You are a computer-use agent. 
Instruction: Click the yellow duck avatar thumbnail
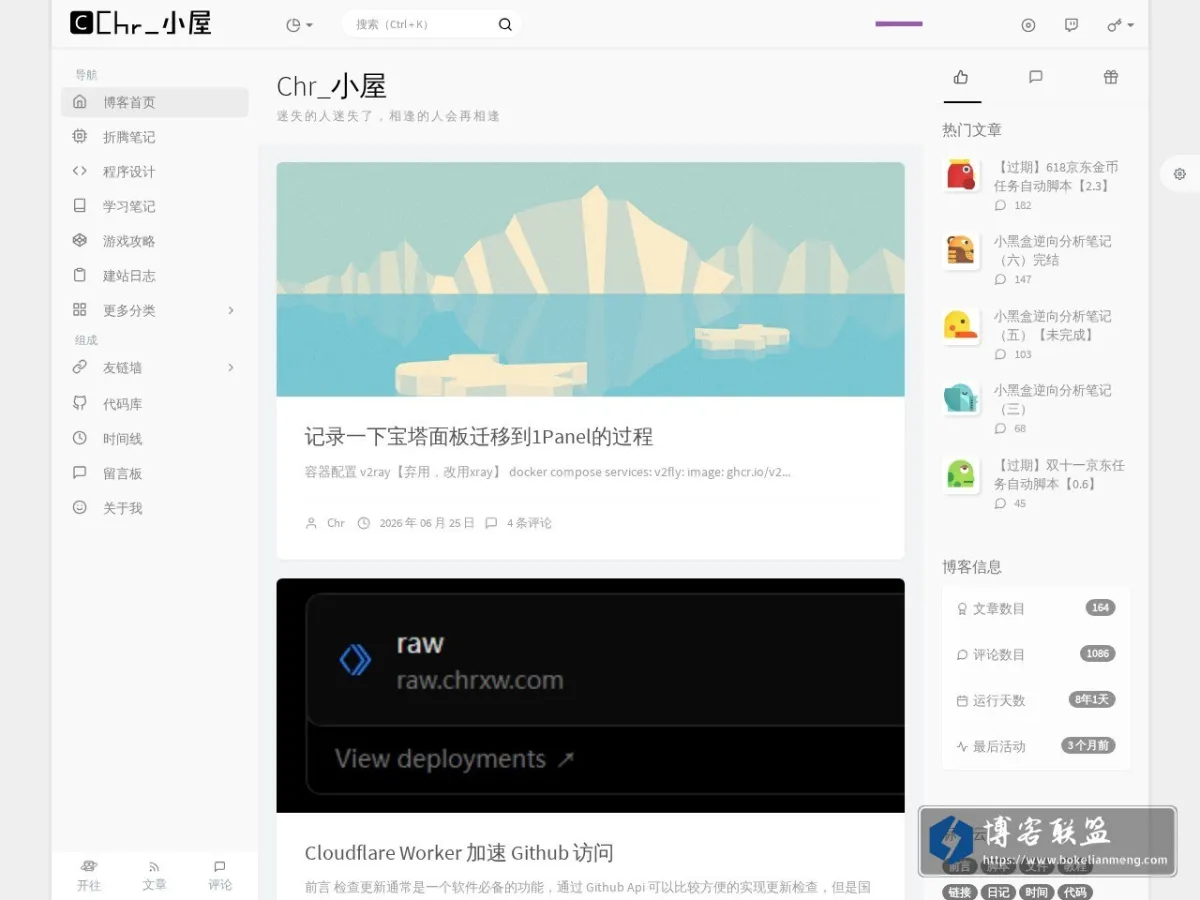[x=961, y=325]
